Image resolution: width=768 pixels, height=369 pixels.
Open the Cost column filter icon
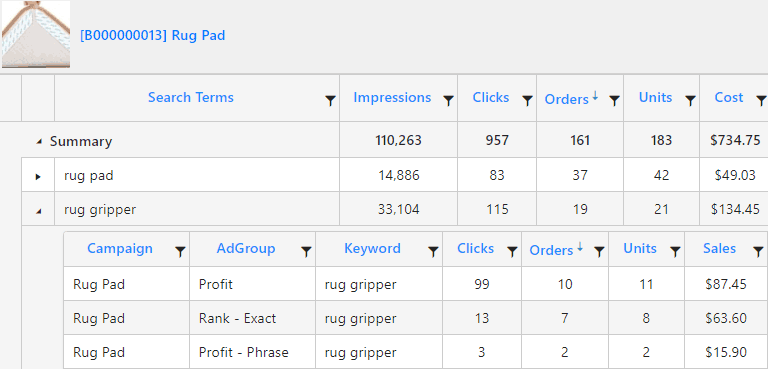tap(761, 101)
